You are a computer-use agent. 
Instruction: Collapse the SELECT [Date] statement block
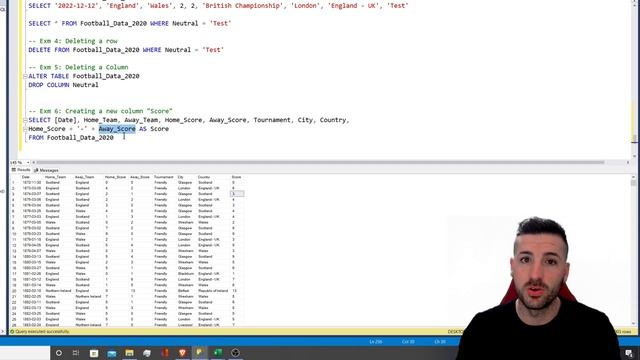25,120
